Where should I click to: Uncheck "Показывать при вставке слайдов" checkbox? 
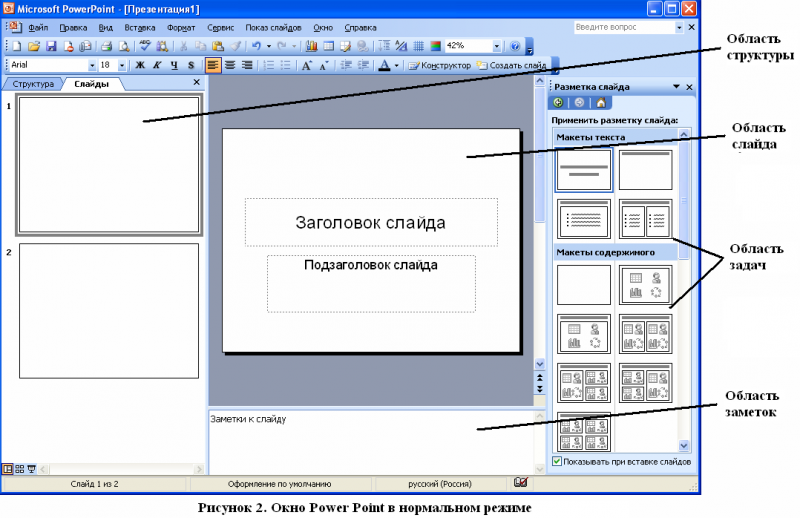point(557,461)
